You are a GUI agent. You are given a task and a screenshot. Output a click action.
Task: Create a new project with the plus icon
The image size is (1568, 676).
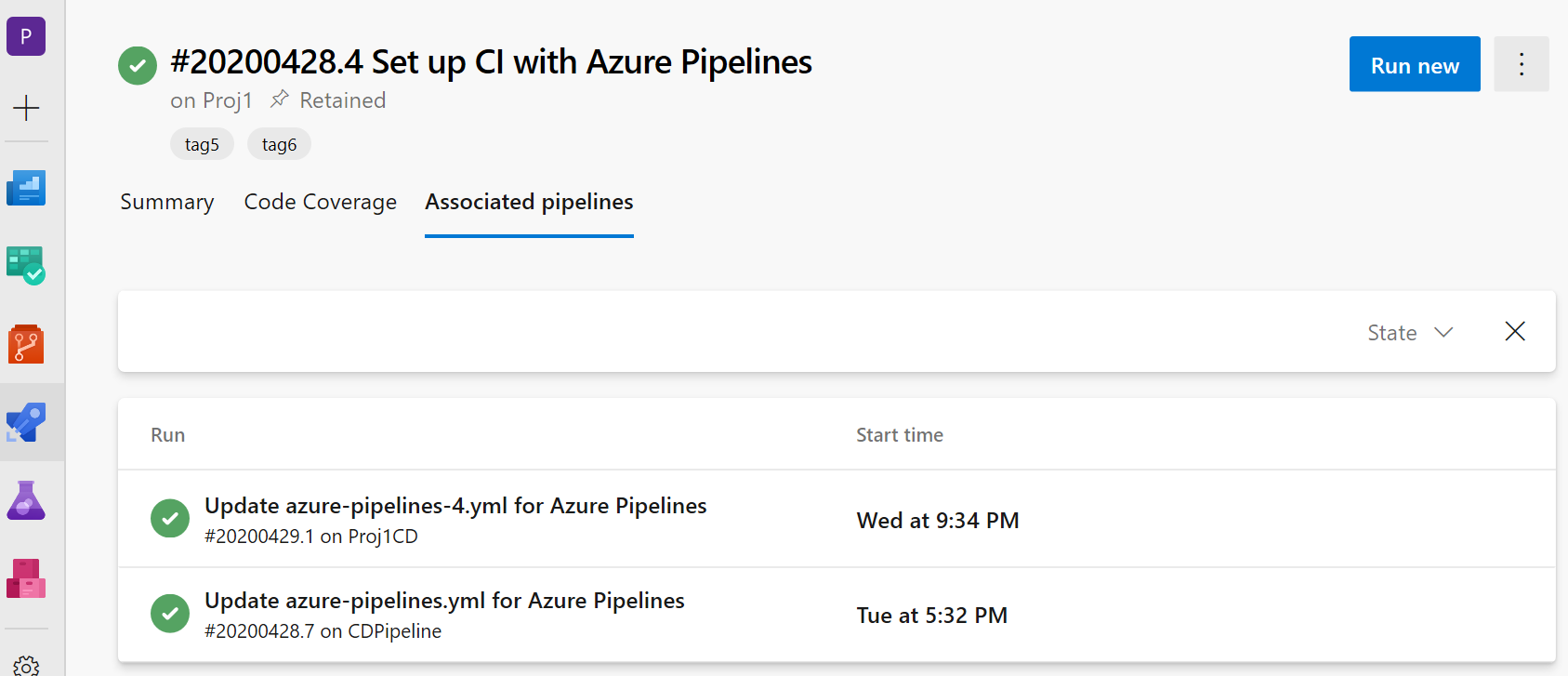click(x=26, y=107)
